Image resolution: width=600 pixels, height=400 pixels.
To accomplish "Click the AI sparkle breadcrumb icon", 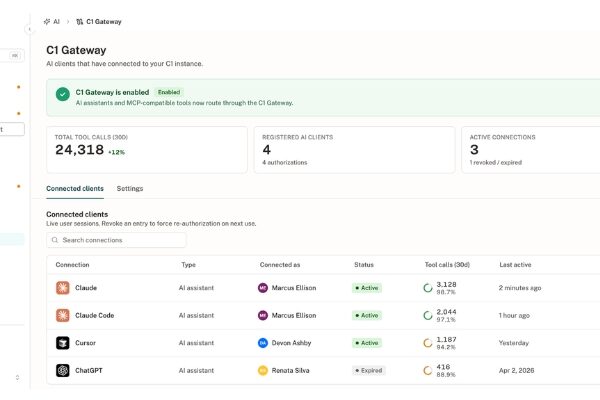I will click(x=47, y=22).
